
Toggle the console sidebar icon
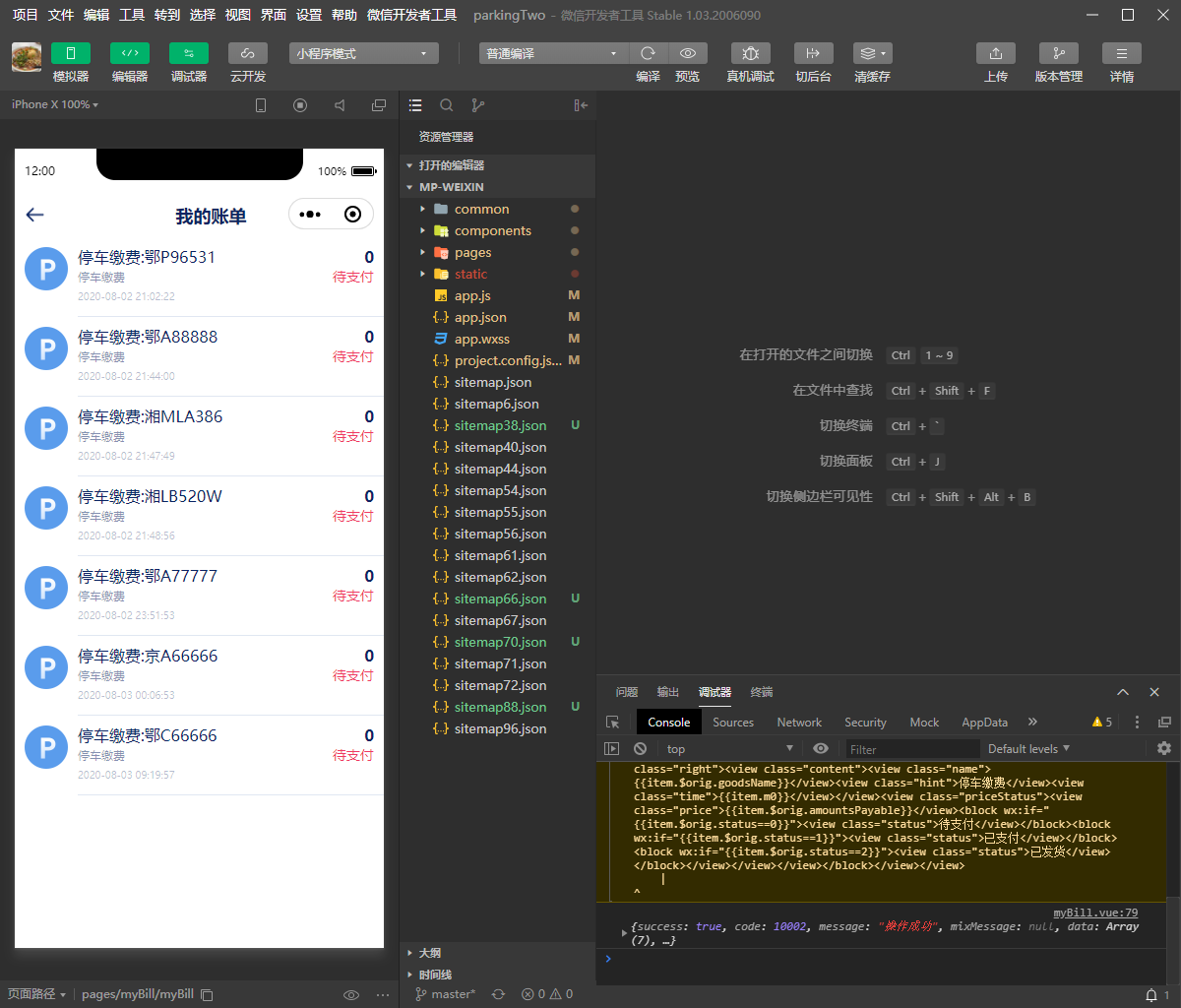click(612, 748)
